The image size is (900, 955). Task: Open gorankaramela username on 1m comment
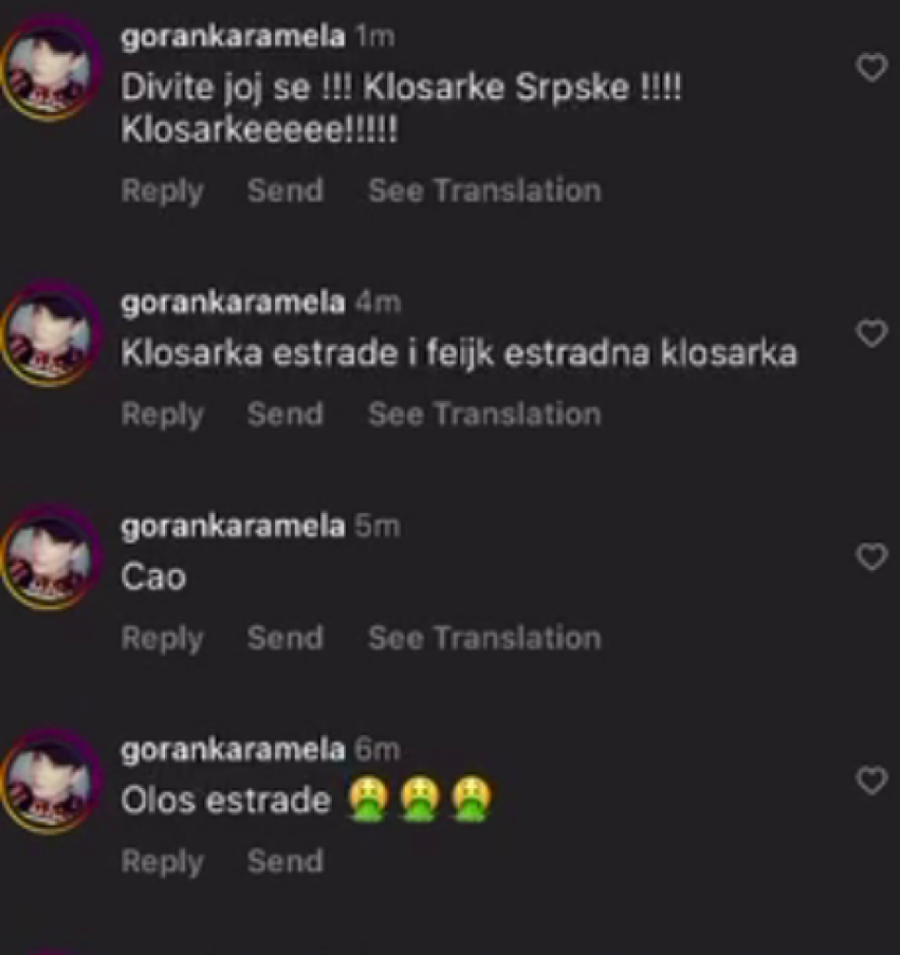tap(233, 38)
